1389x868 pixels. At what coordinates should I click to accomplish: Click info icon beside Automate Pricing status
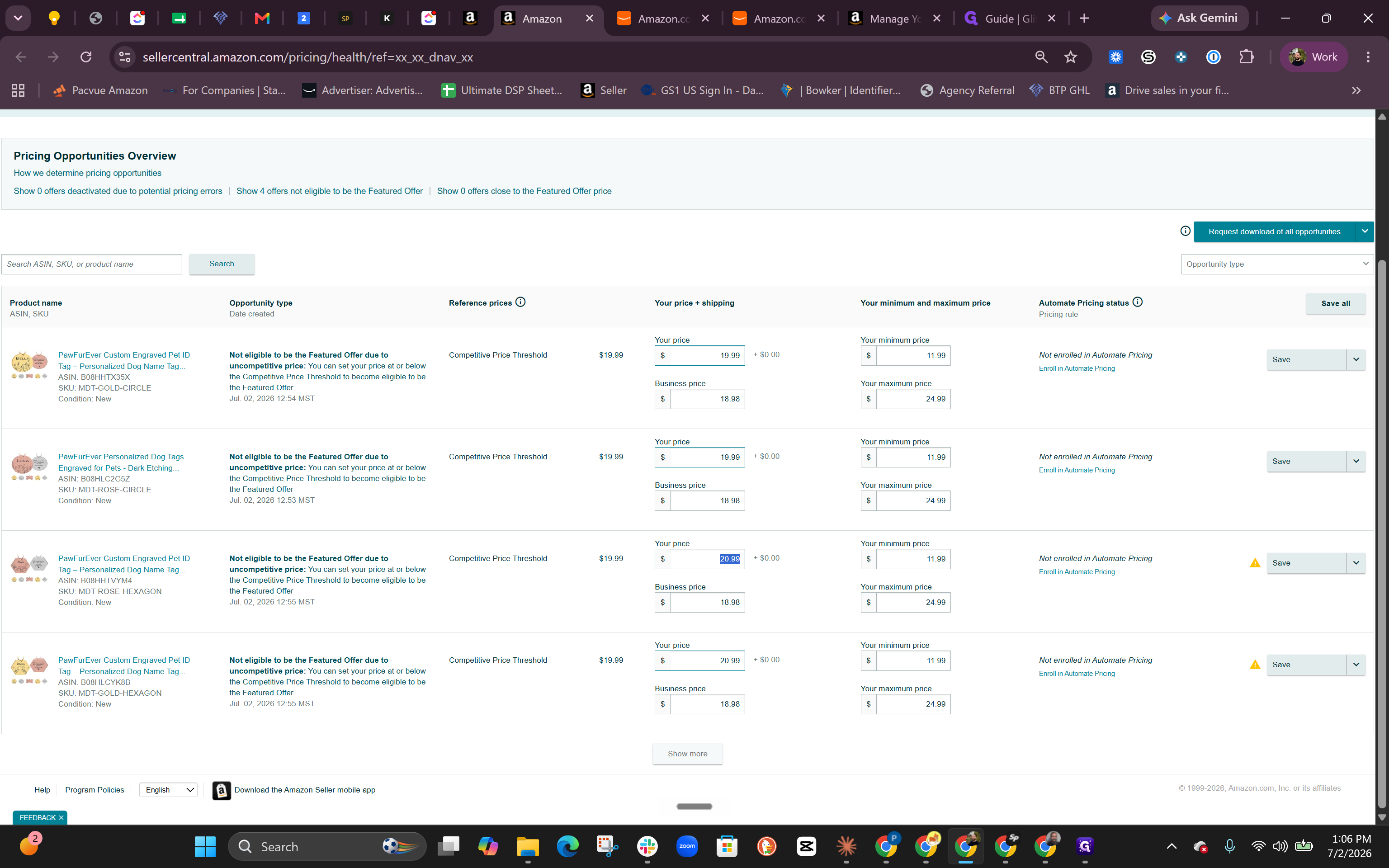[x=1138, y=302]
